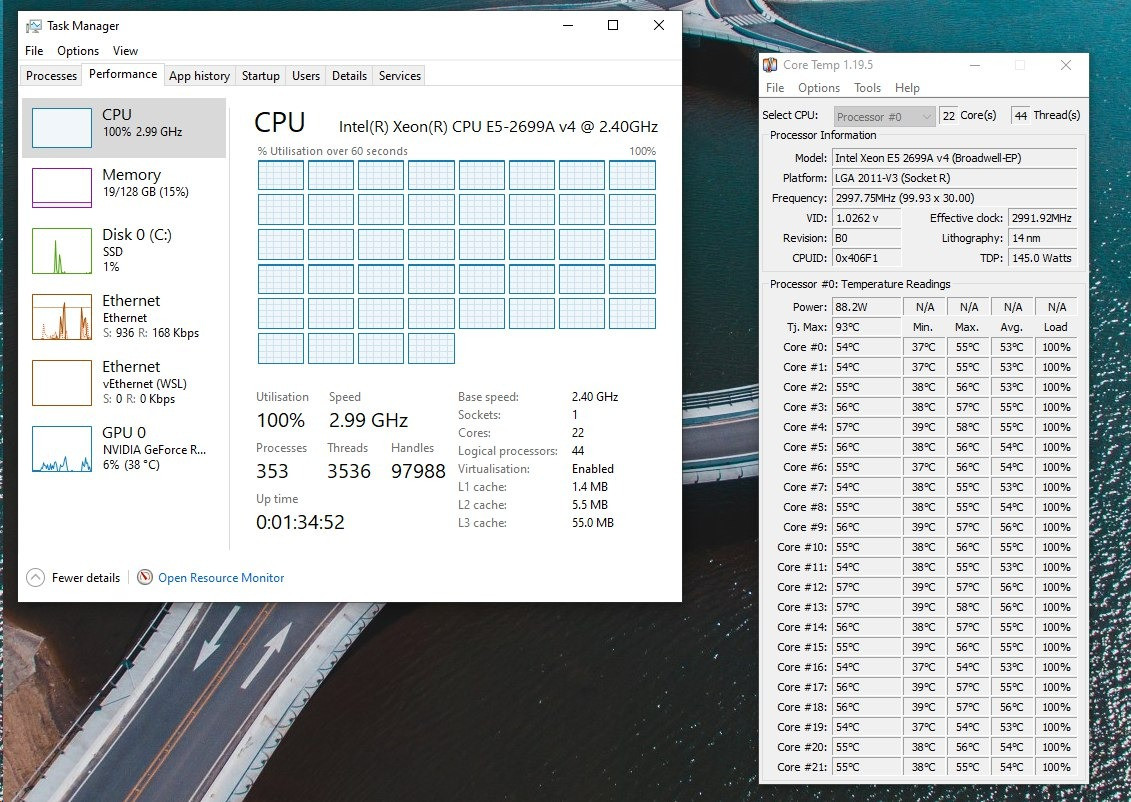Click the Task Manager title bar icon
This screenshot has width=1131, height=802.
pos(34,26)
